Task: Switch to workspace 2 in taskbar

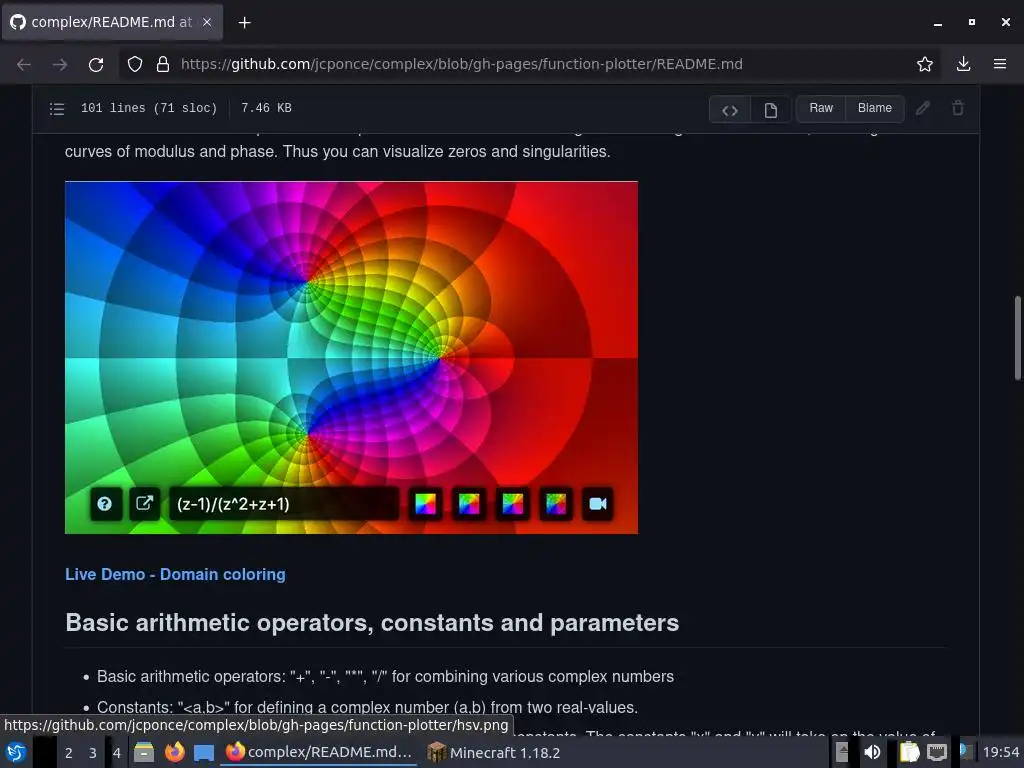Action: 69,753
